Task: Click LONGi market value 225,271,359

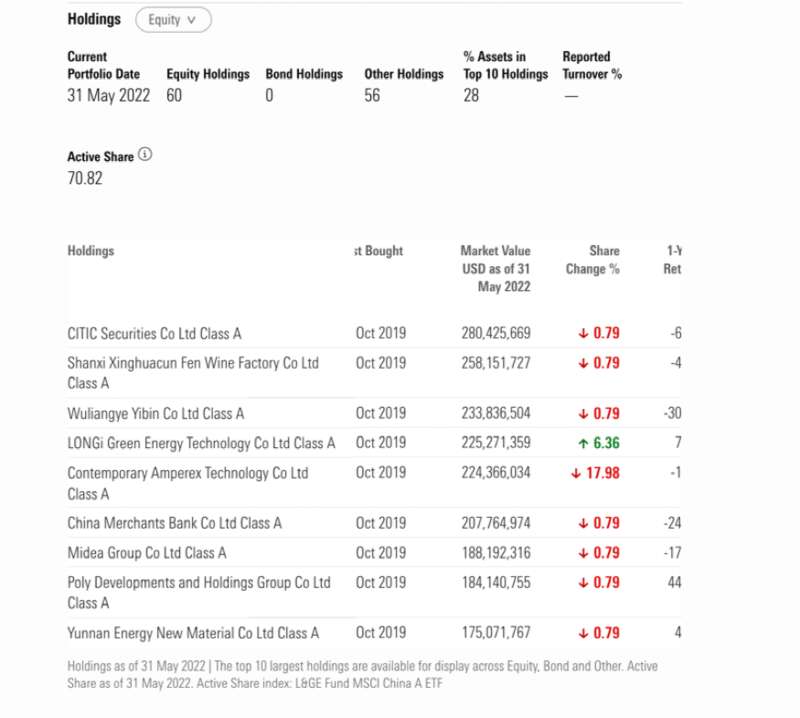Action: [x=496, y=442]
